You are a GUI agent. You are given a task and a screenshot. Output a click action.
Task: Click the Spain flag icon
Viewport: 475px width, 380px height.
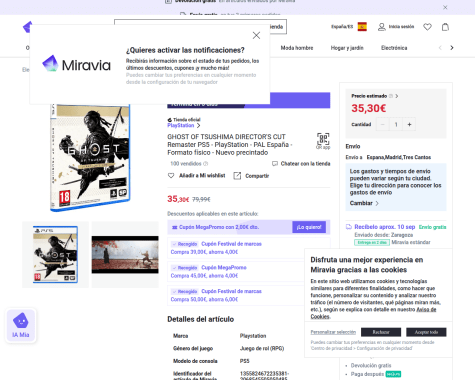tap(362, 26)
